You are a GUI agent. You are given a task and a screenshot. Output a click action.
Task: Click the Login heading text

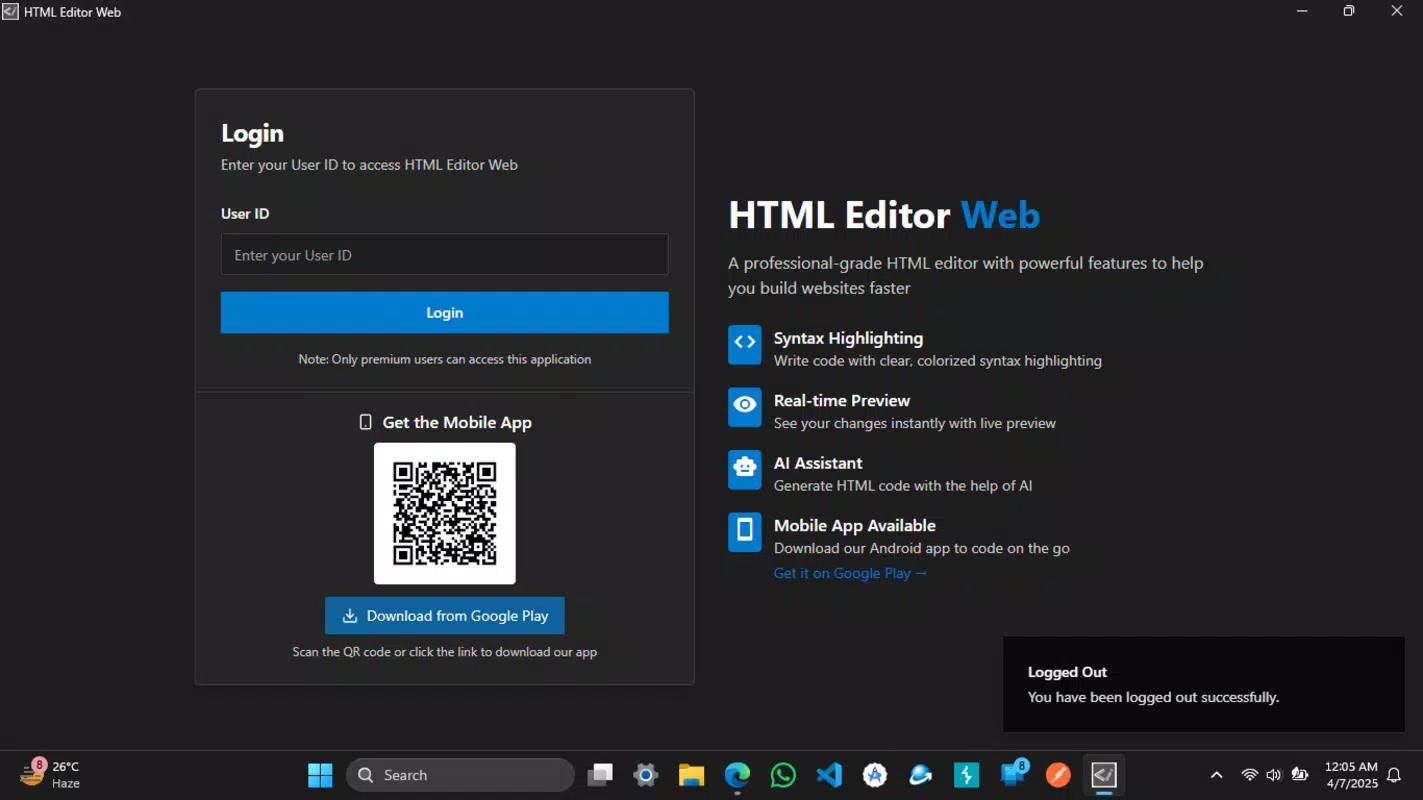[x=252, y=133]
